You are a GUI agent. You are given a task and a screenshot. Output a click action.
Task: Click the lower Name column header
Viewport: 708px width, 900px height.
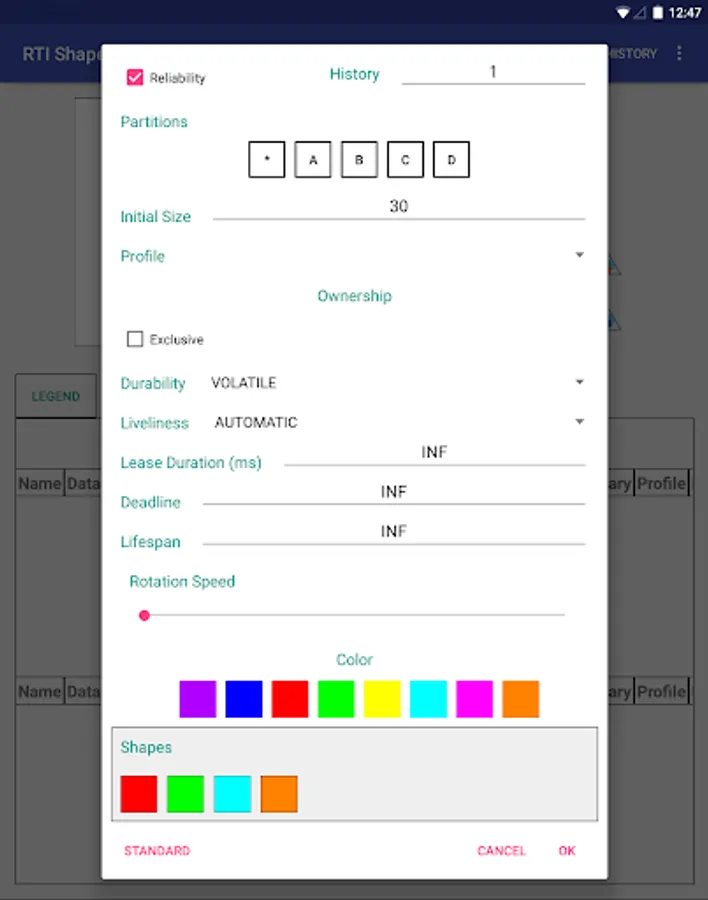[40, 691]
